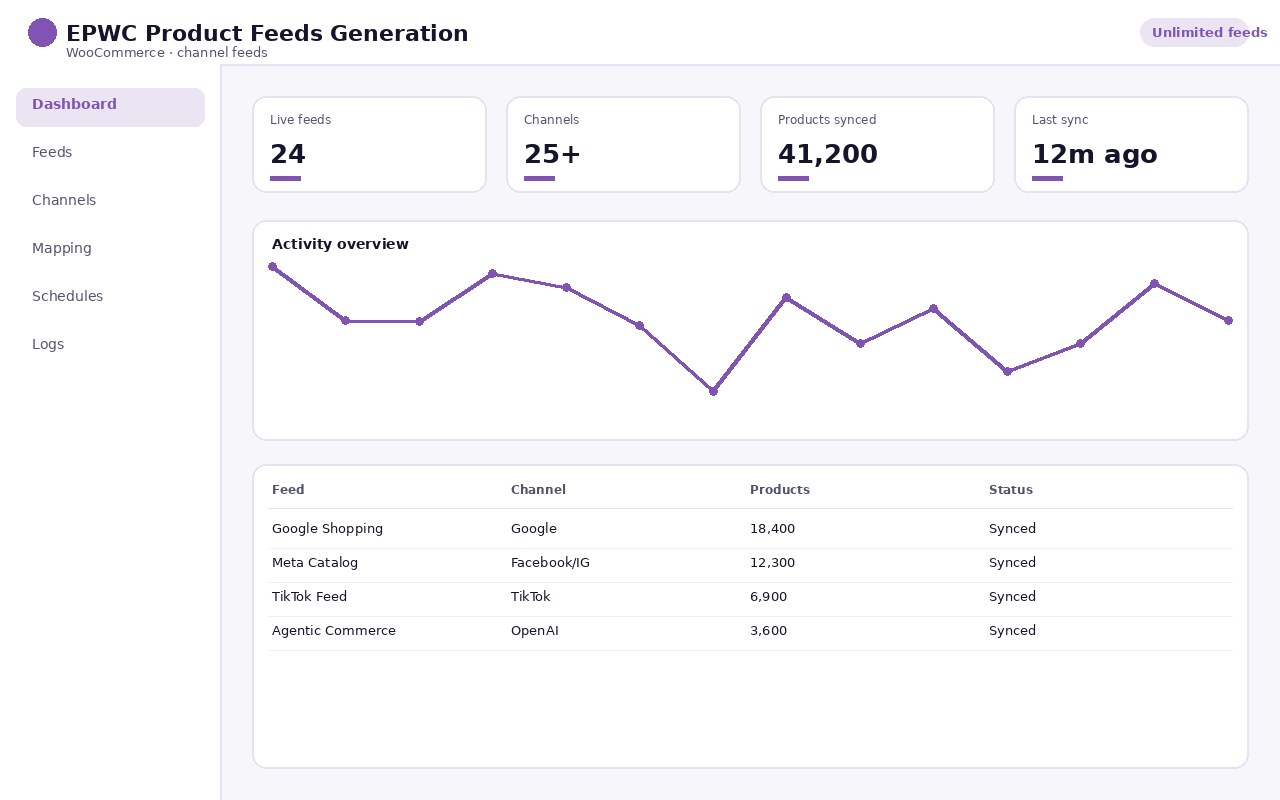Click the EPWC Product Feeds Generation title
This screenshot has width=1280, height=800.
coord(267,33)
